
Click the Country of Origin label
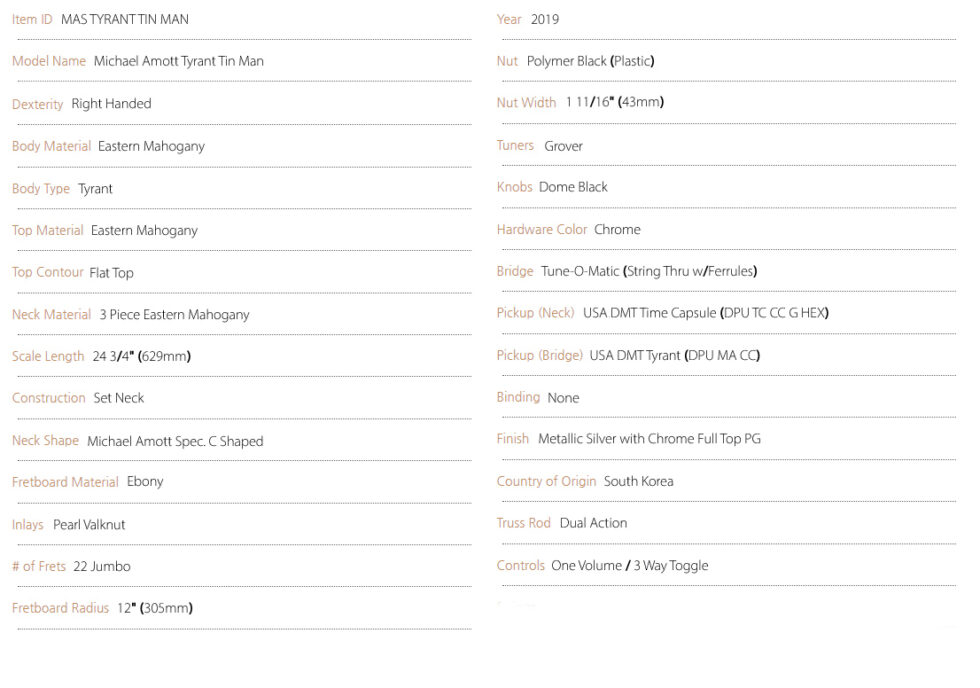click(x=546, y=481)
